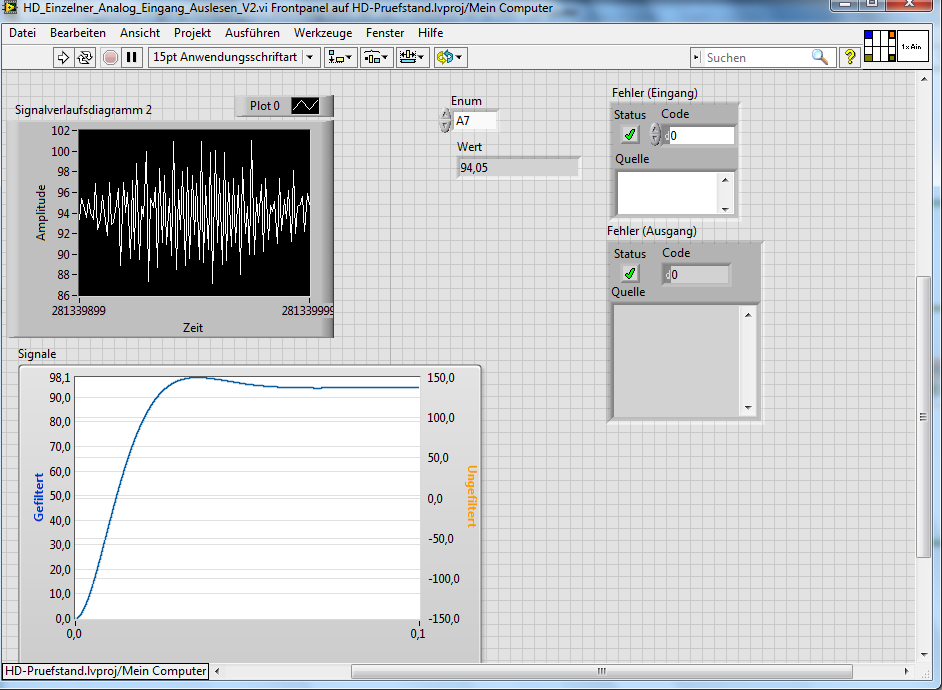Click into the Code field of Fehler (Eingang)

pyautogui.click(x=703, y=135)
